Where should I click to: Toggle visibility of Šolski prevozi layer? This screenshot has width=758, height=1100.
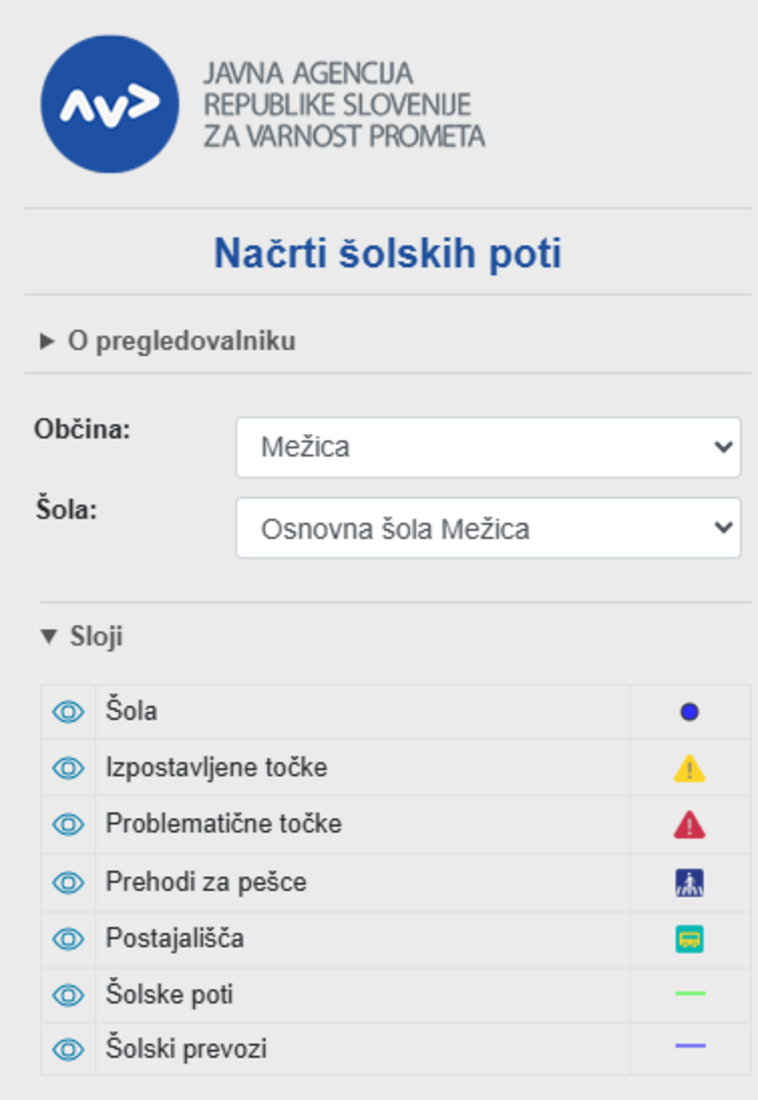tap(68, 1049)
